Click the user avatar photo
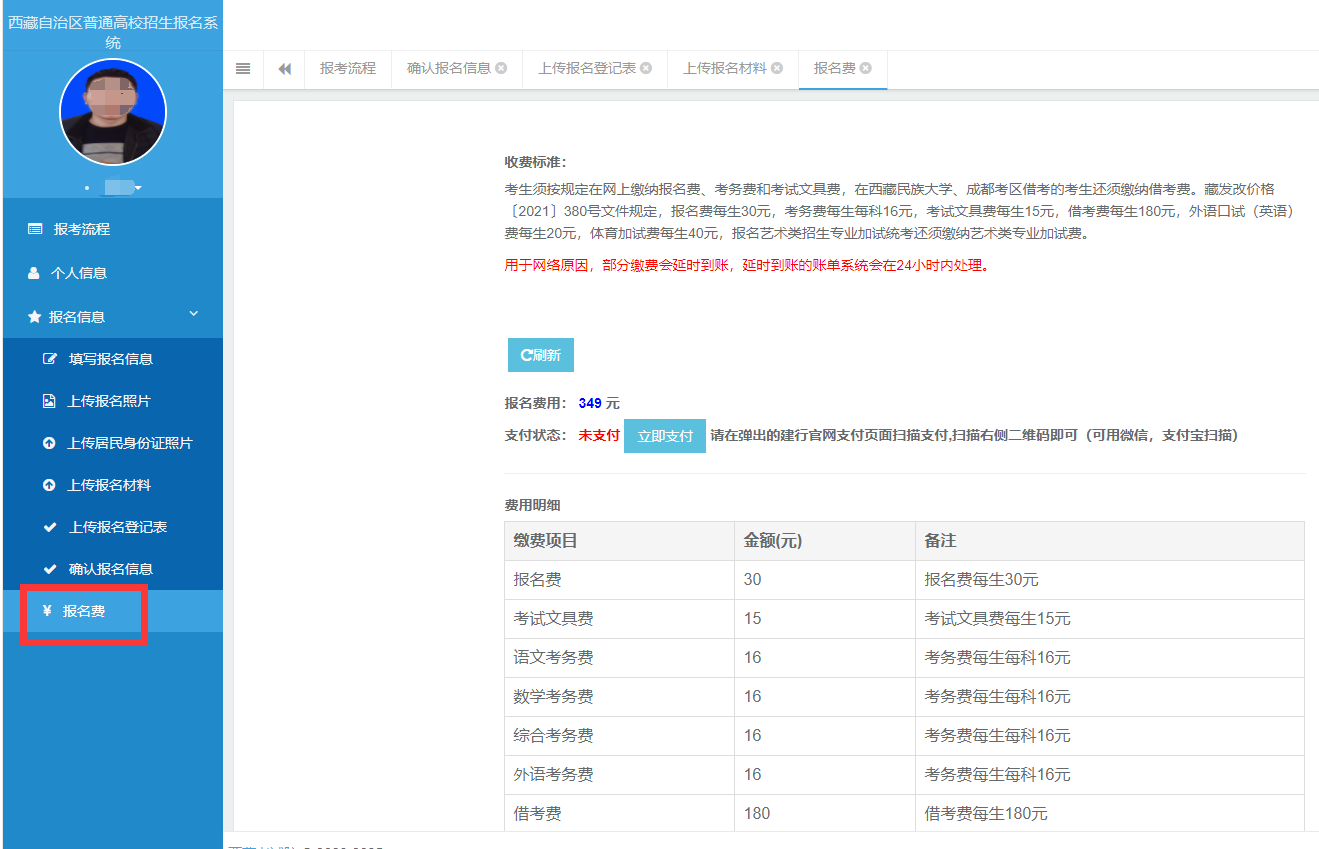 112,112
